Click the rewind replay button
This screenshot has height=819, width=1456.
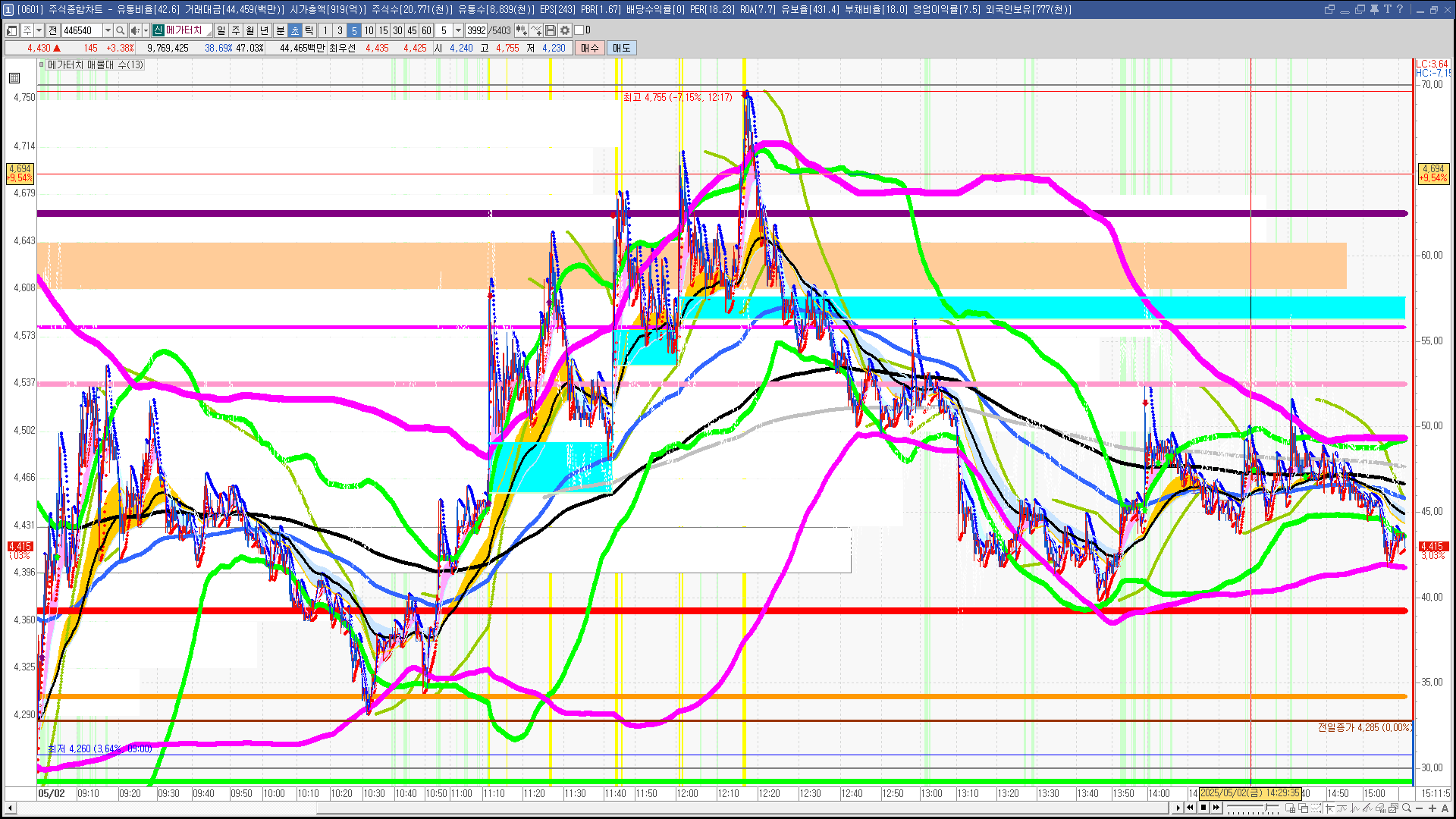(1191, 808)
